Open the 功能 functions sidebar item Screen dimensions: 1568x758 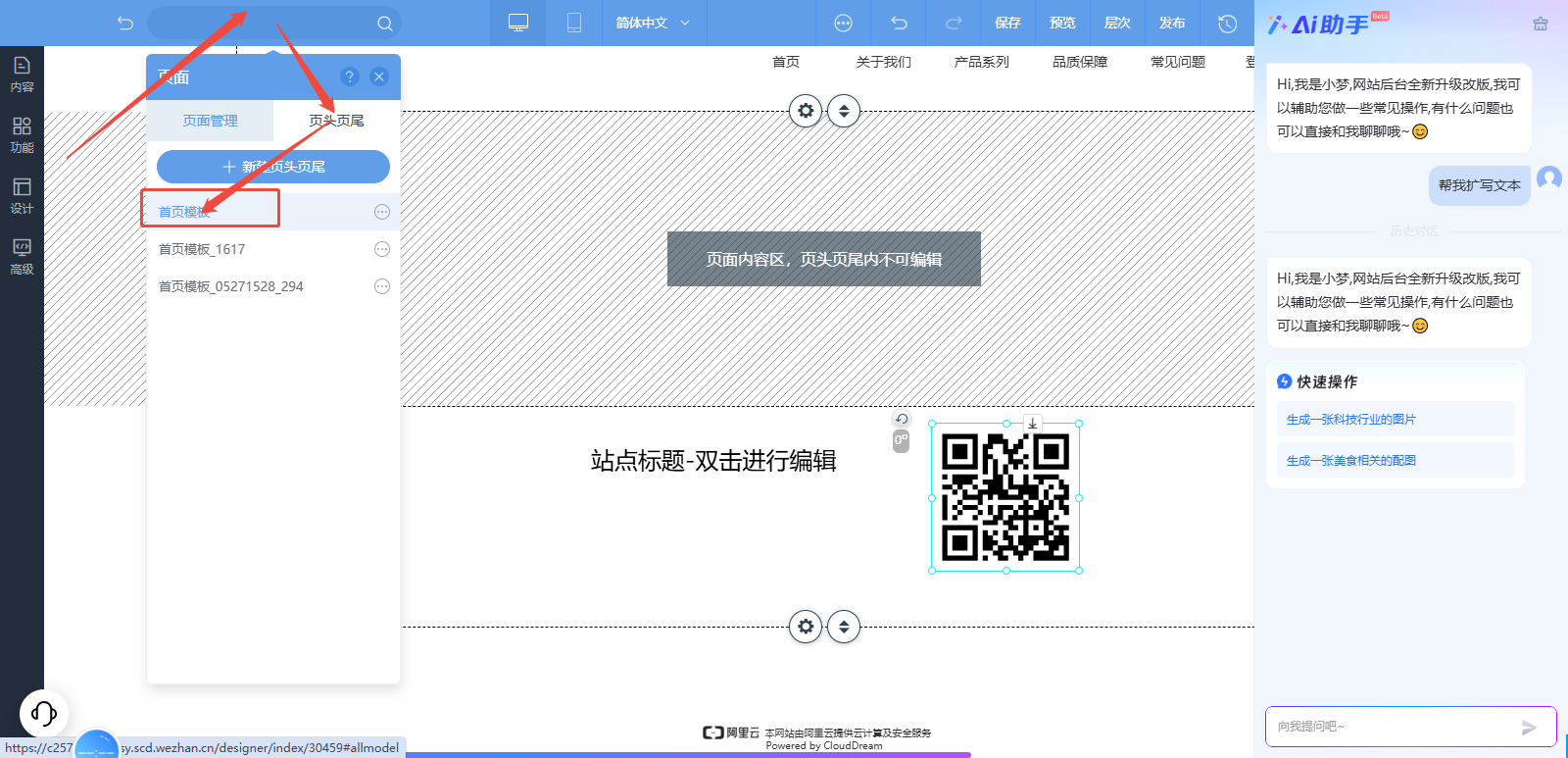22,135
